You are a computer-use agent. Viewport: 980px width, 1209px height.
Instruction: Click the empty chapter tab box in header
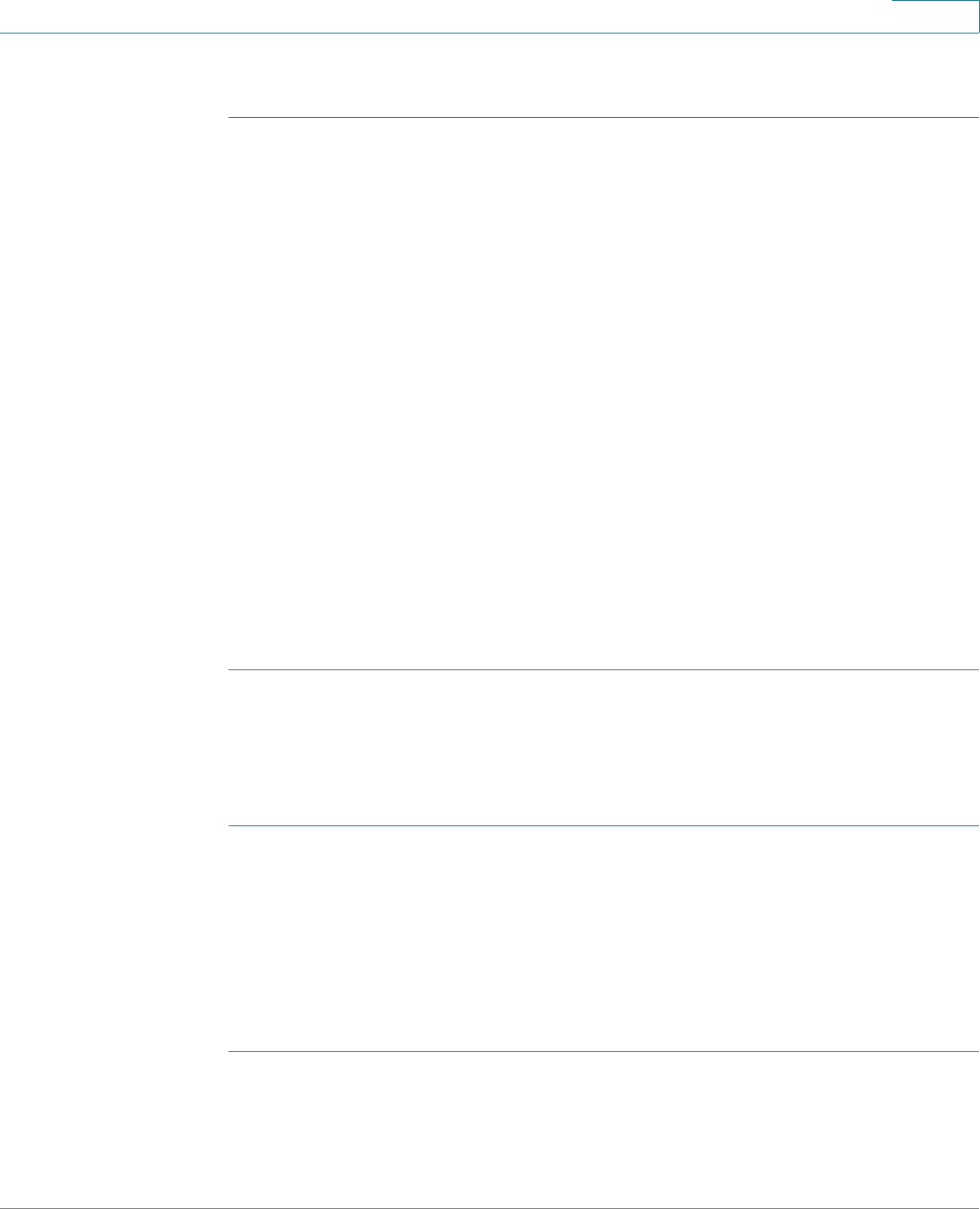pos(935,16)
